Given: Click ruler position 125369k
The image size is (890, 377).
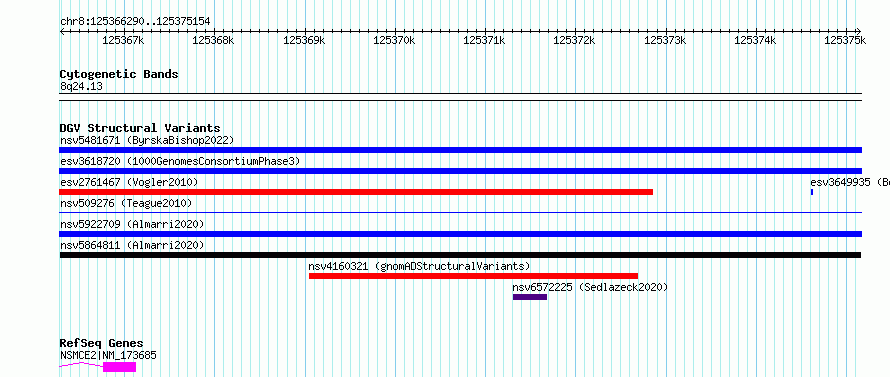Looking at the screenshot, I should 304,40.
